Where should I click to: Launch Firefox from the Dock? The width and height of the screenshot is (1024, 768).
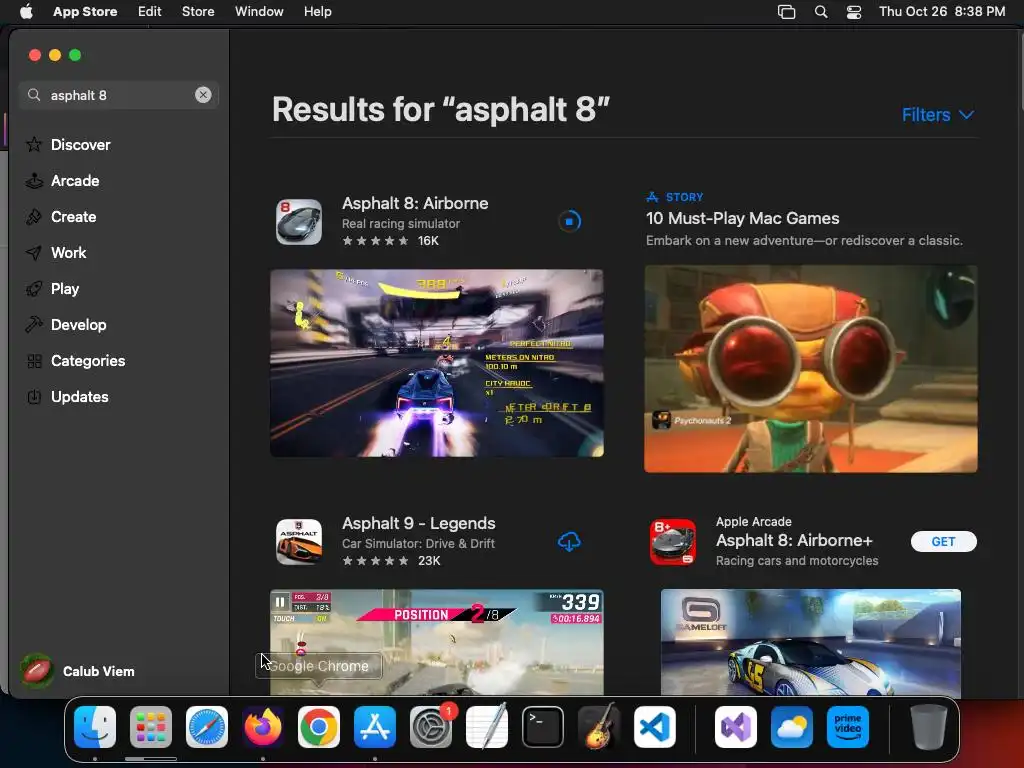(x=263, y=727)
